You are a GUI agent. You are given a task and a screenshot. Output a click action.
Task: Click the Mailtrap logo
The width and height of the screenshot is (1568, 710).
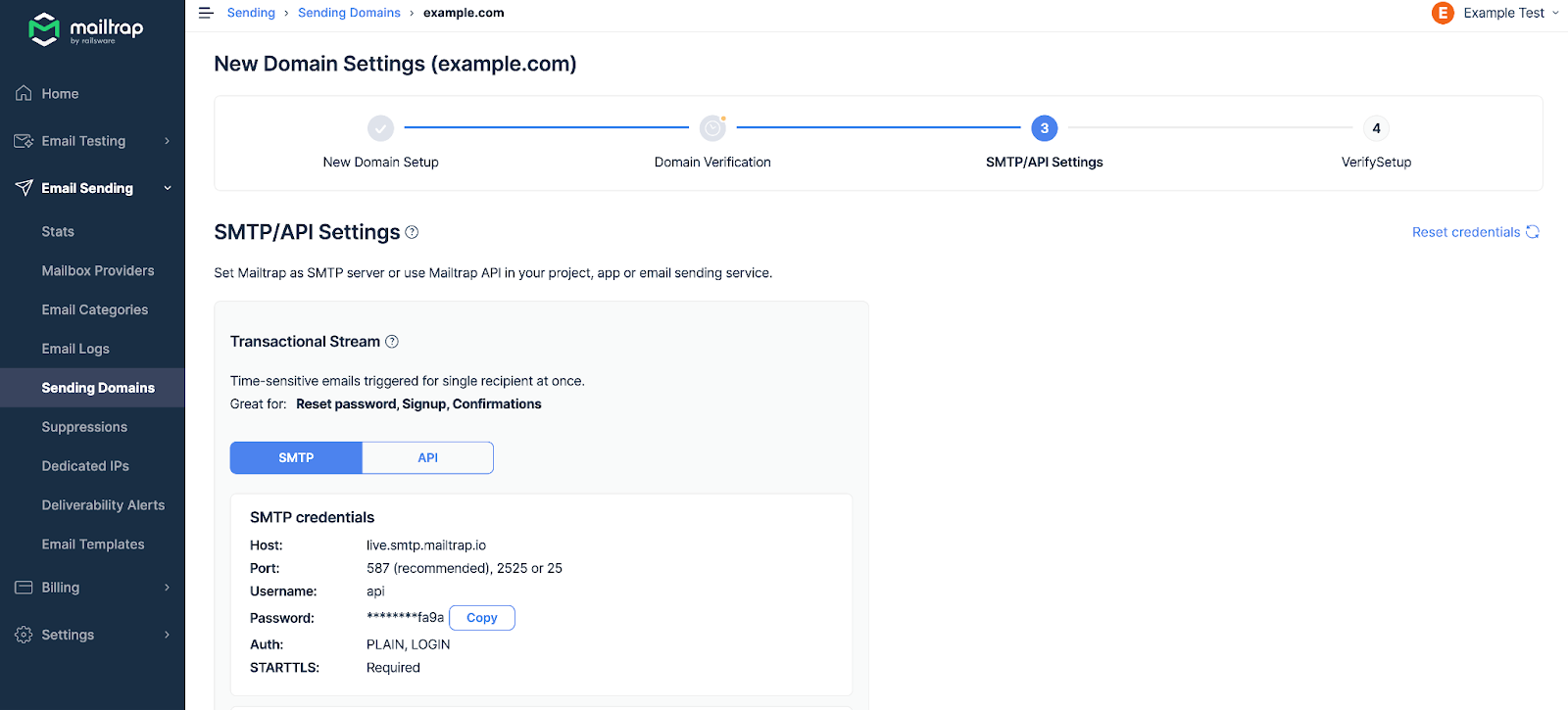(x=86, y=29)
